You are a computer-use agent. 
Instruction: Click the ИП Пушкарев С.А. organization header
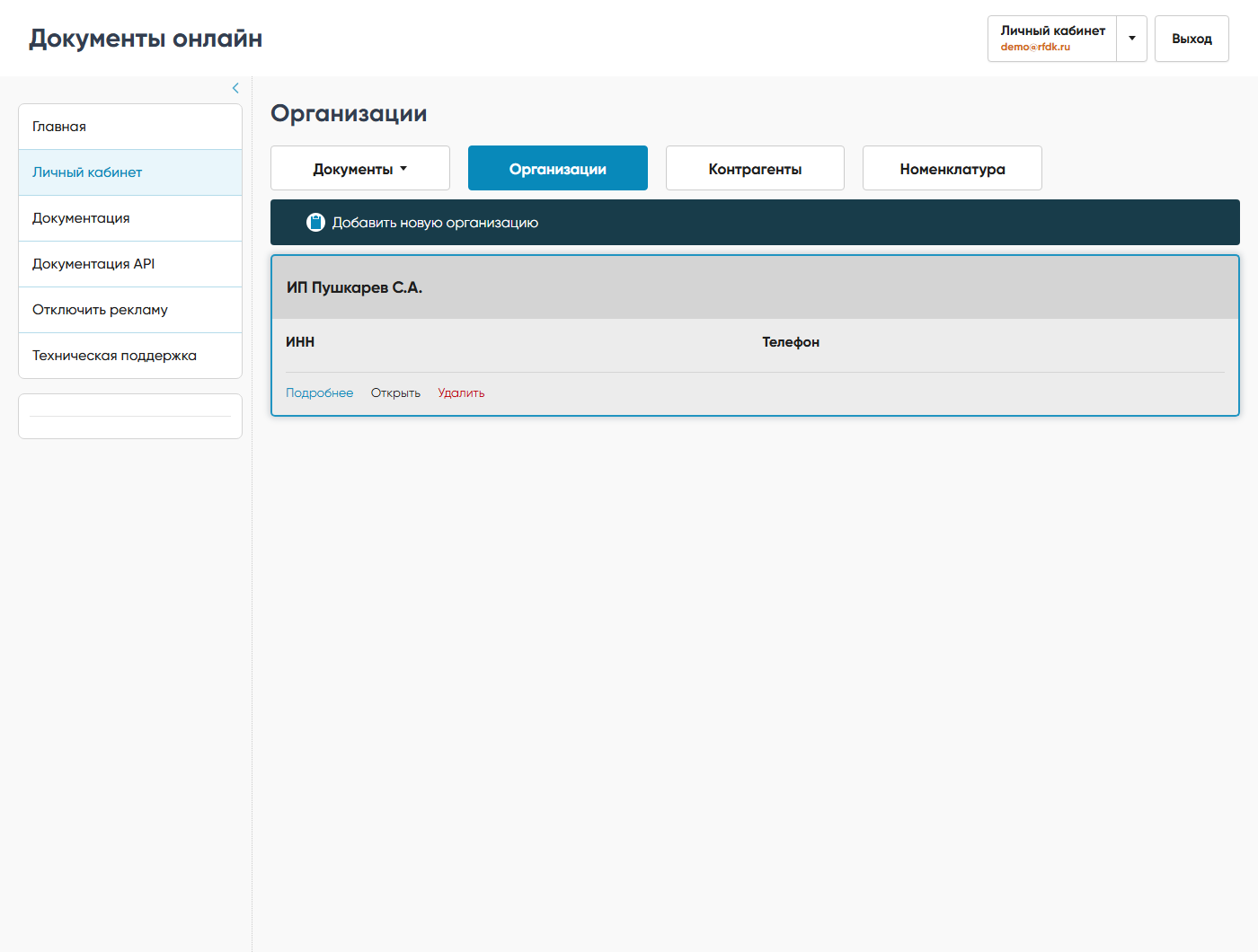click(x=755, y=287)
